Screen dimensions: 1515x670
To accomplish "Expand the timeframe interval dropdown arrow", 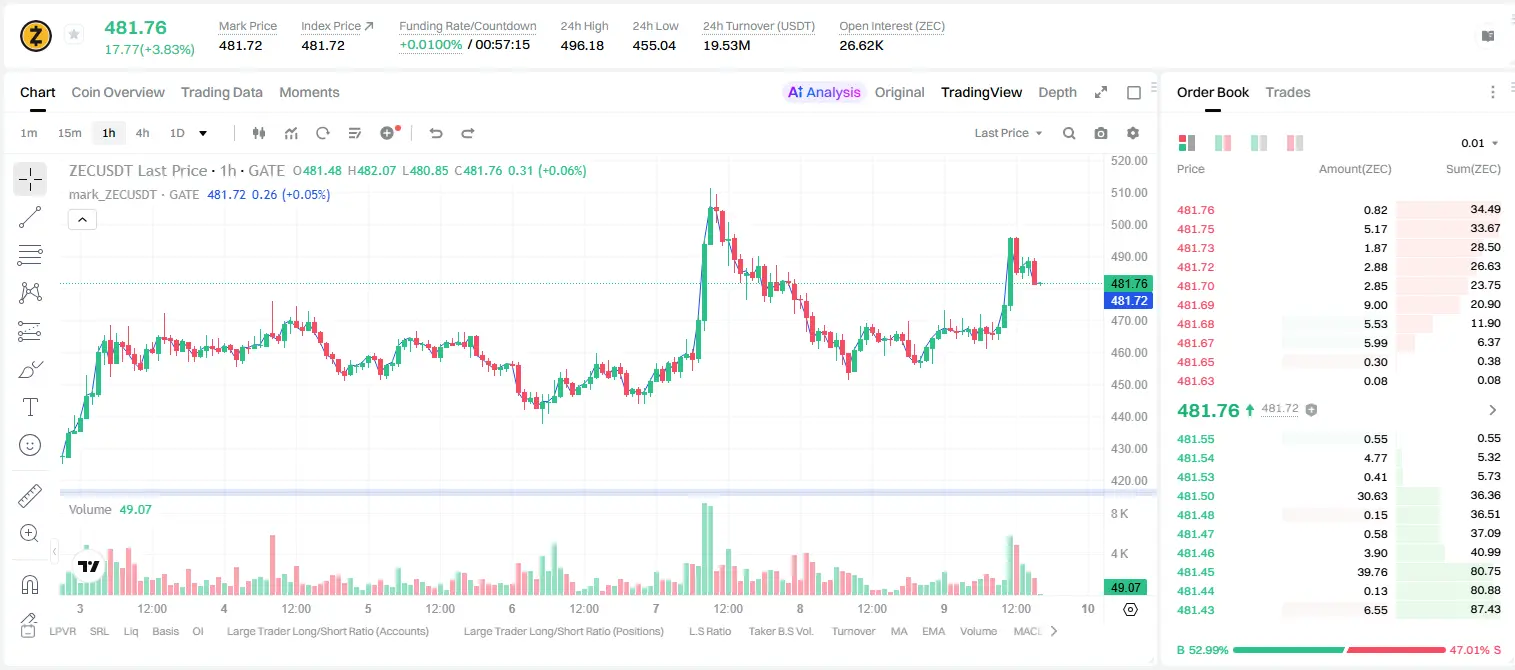I will [x=203, y=133].
